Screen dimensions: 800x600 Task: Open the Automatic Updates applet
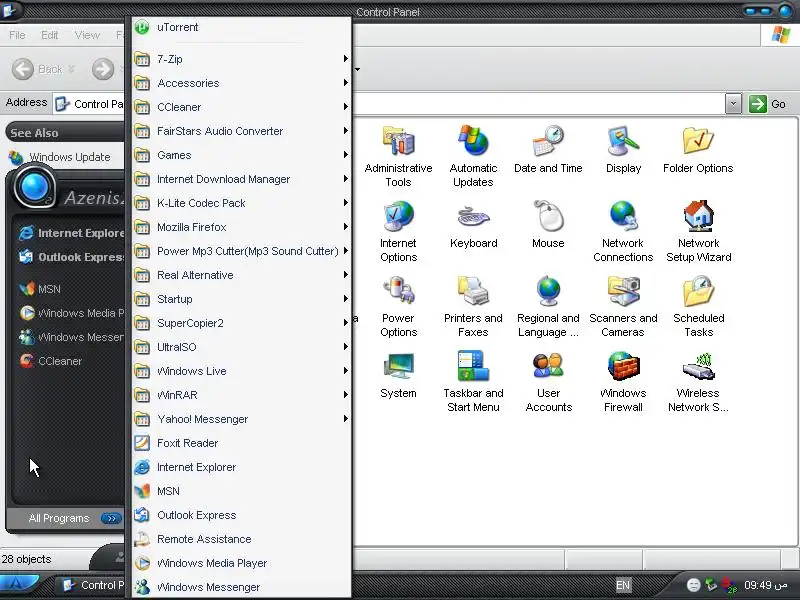pos(473,156)
